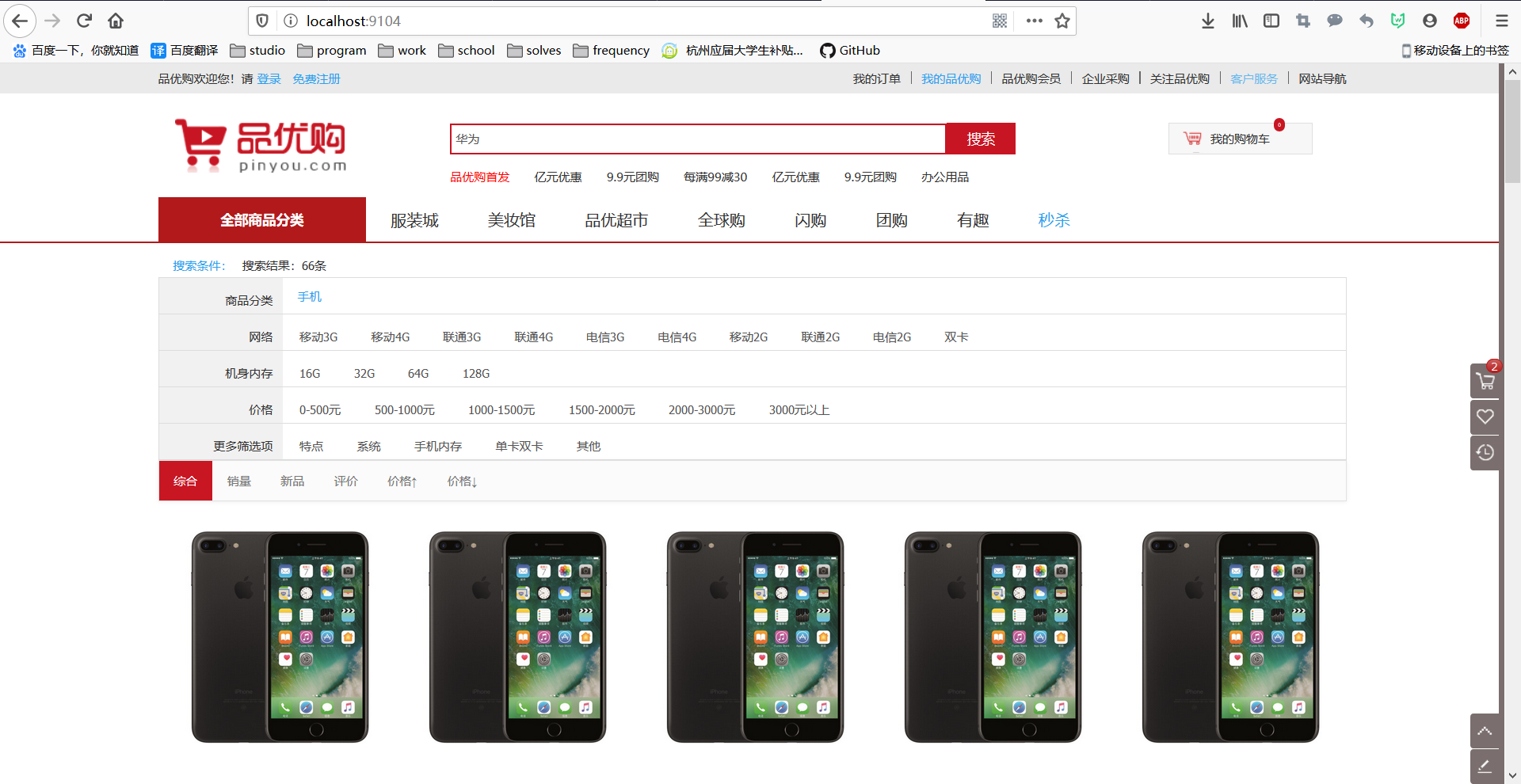
Task: Toggle the sidebar icon in the toolbar
Action: pos(1271,21)
